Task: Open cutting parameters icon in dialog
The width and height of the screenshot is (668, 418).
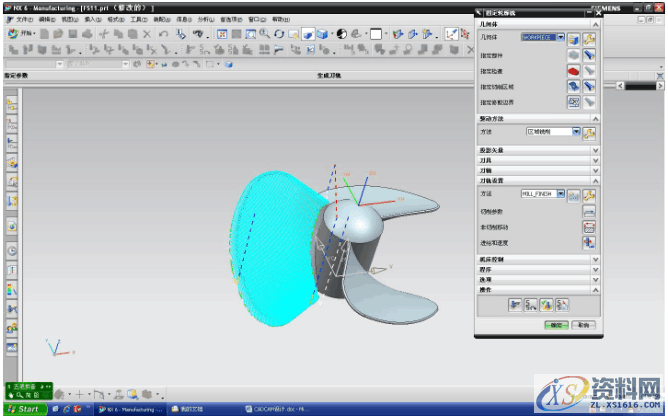Action: (x=589, y=210)
